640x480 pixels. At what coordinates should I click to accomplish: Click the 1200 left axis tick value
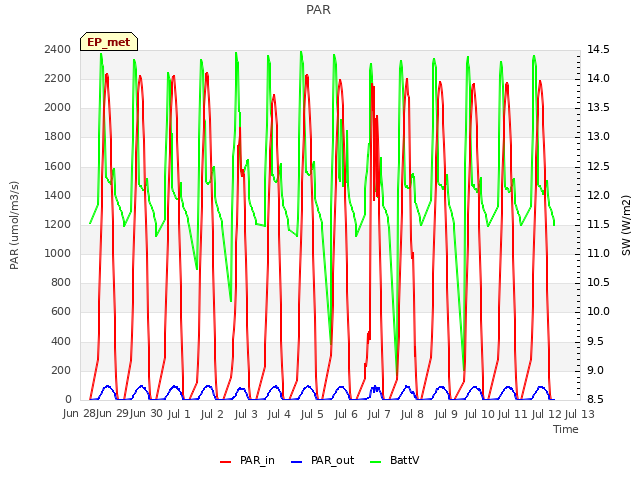pos(58,224)
